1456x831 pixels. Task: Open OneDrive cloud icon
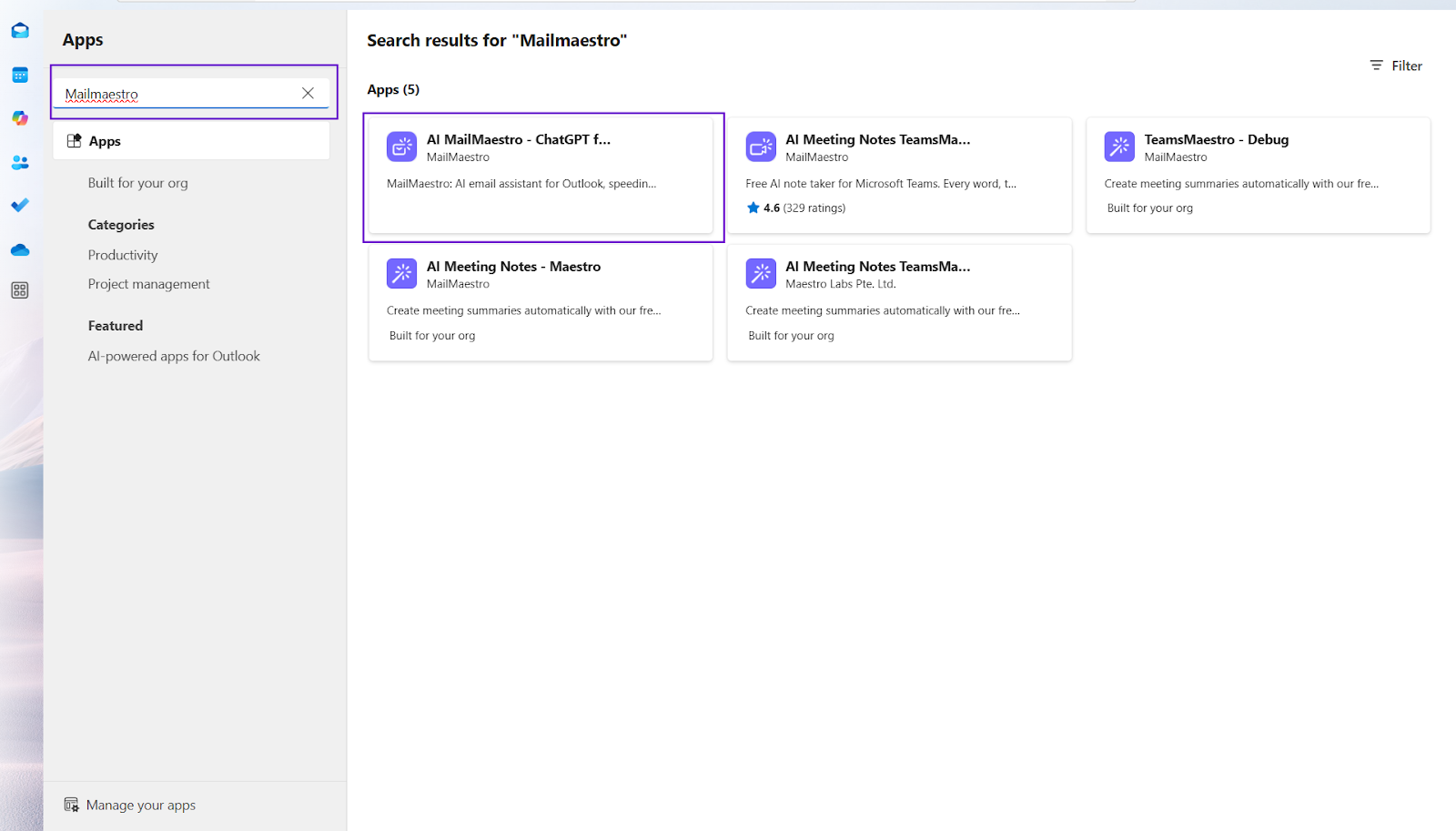click(20, 249)
